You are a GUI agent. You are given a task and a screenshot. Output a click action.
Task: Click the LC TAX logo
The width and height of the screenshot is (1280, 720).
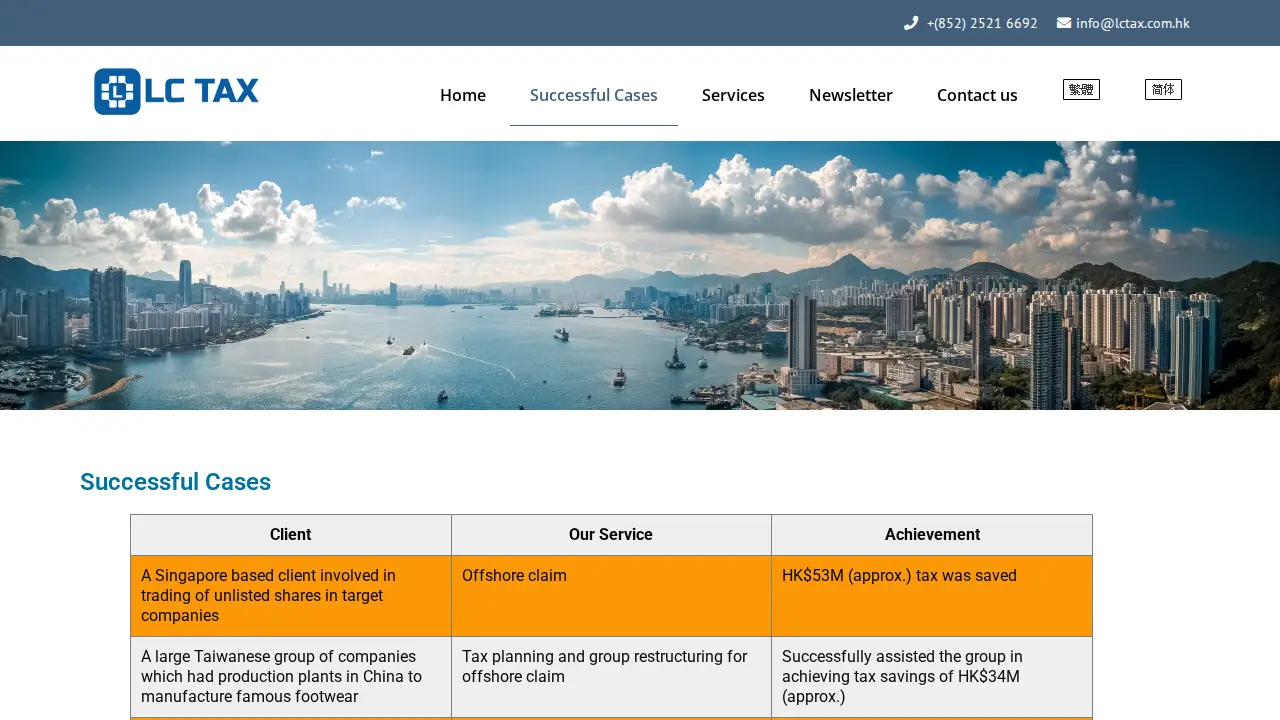pos(176,92)
